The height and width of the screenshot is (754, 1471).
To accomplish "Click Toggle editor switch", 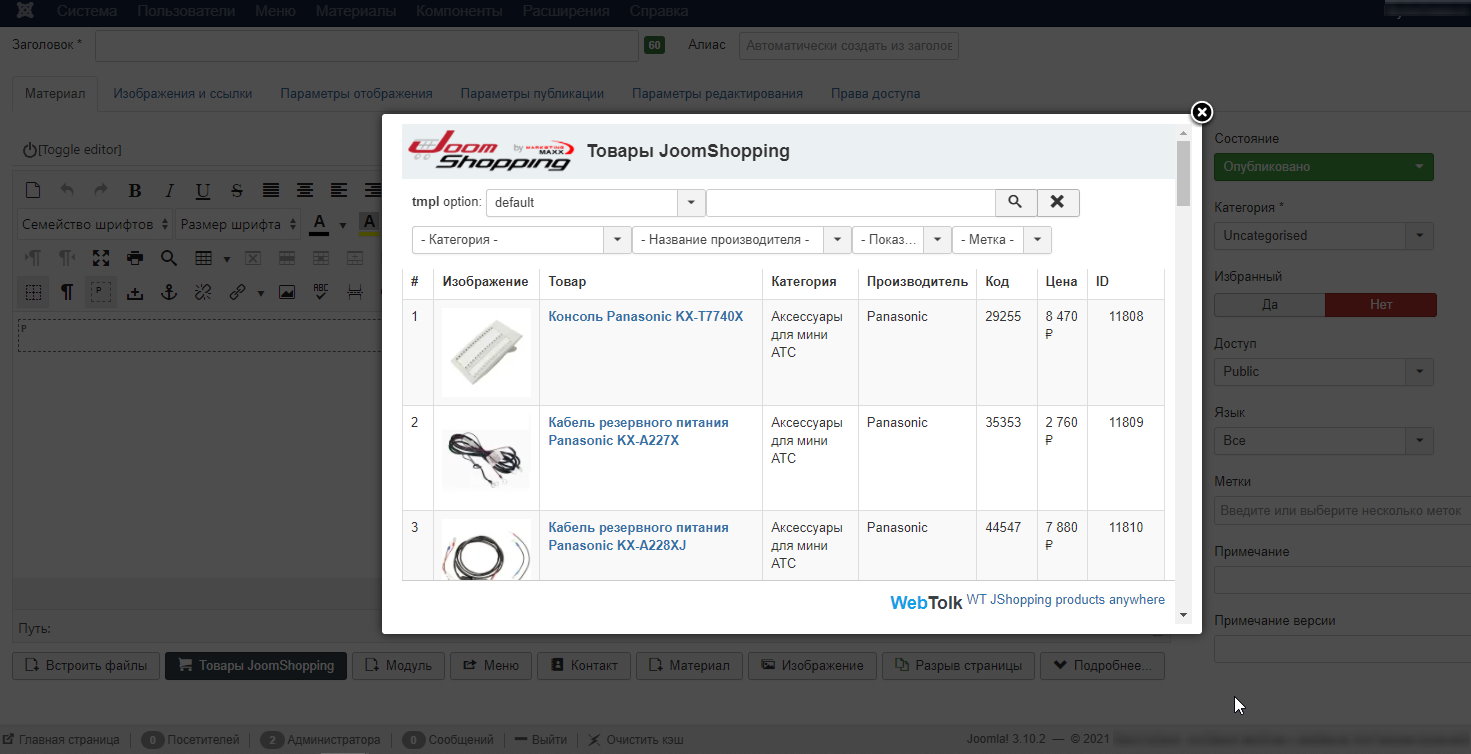I will tap(72, 149).
